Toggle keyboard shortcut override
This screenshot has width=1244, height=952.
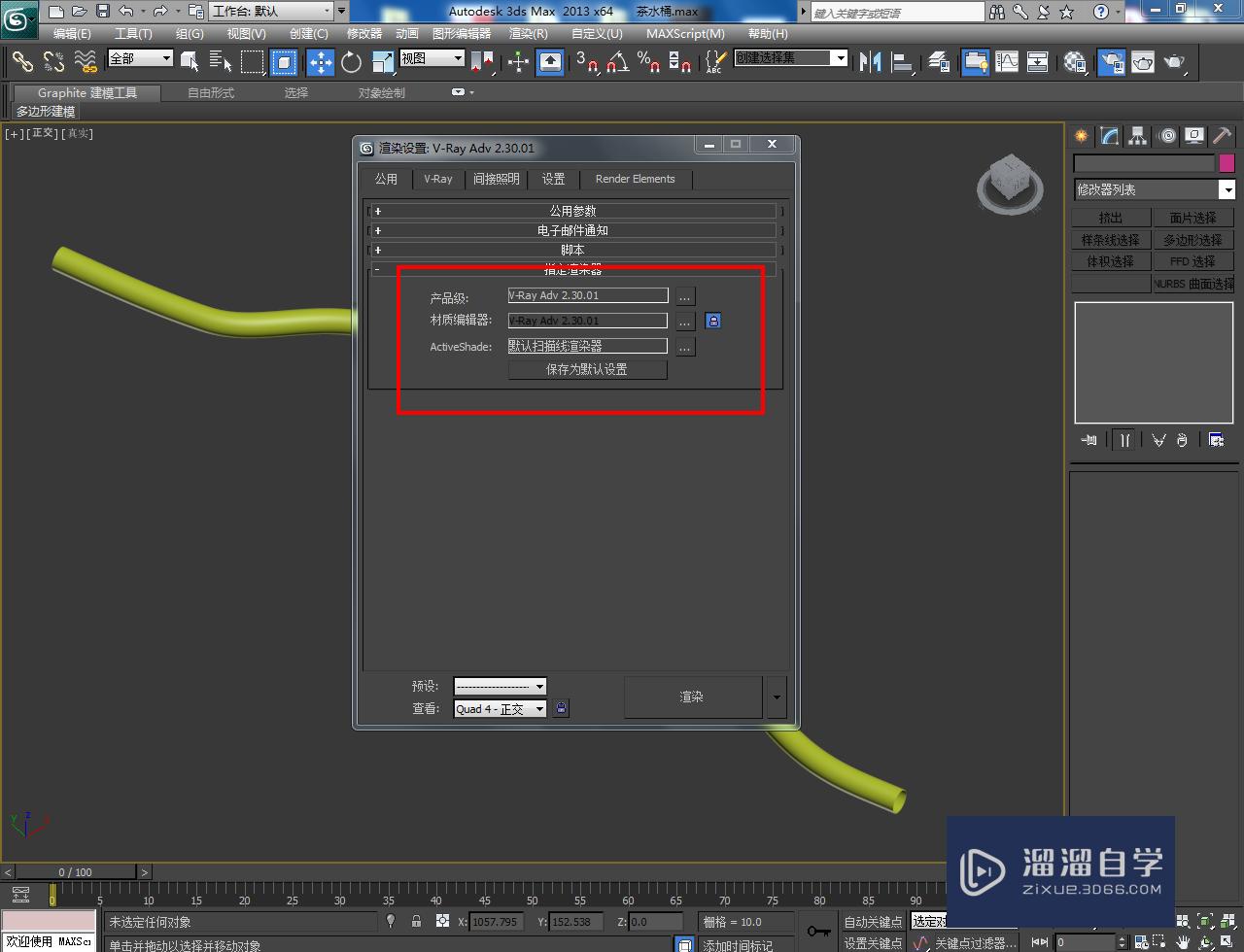pyautogui.click(x=550, y=62)
